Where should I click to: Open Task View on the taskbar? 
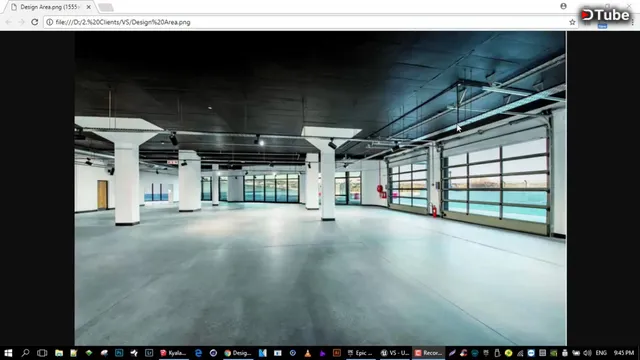tap(42, 353)
